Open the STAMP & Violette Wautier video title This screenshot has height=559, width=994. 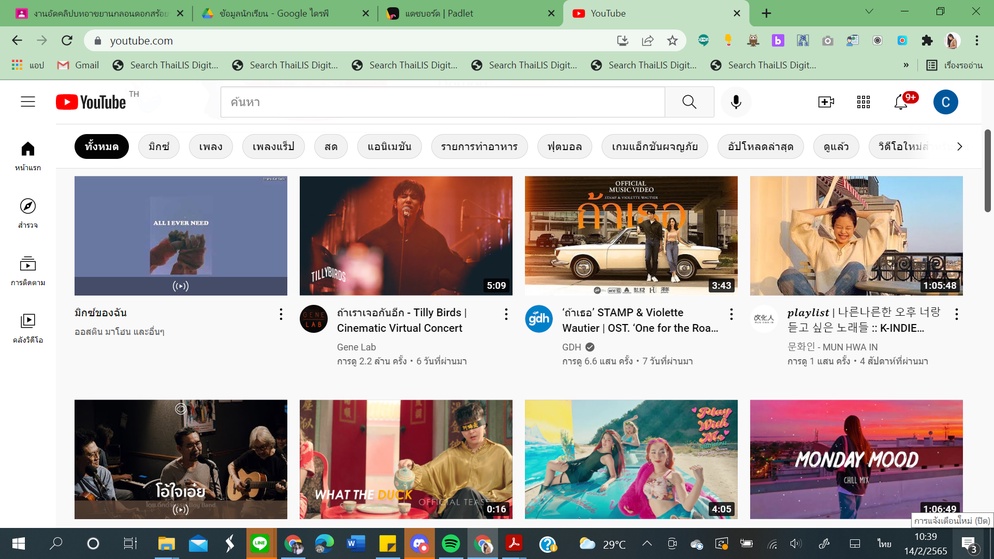640,320
